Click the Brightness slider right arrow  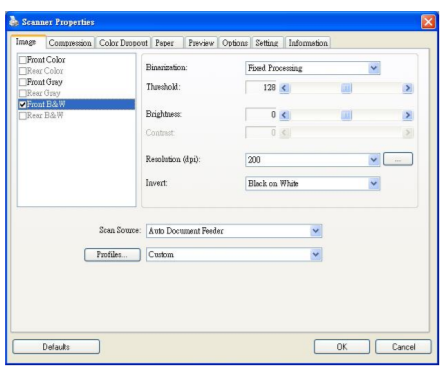(x=407, y=115)
